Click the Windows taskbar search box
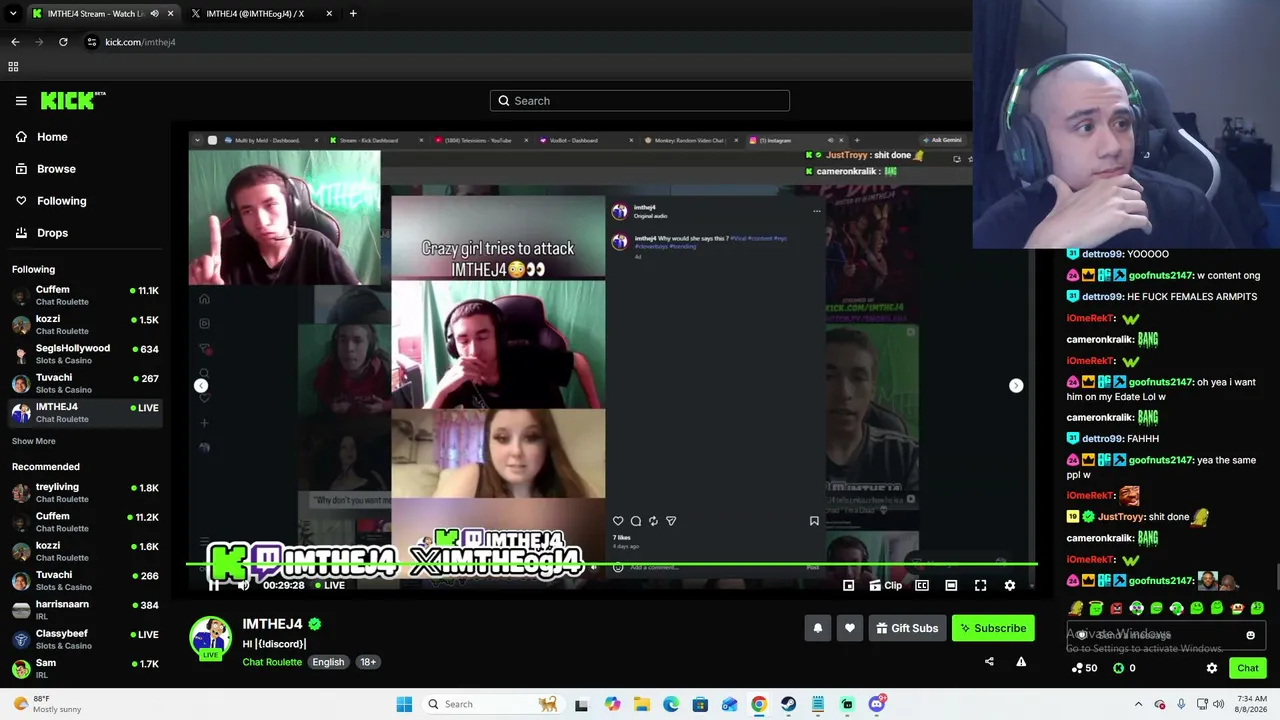 click(492, 704)
